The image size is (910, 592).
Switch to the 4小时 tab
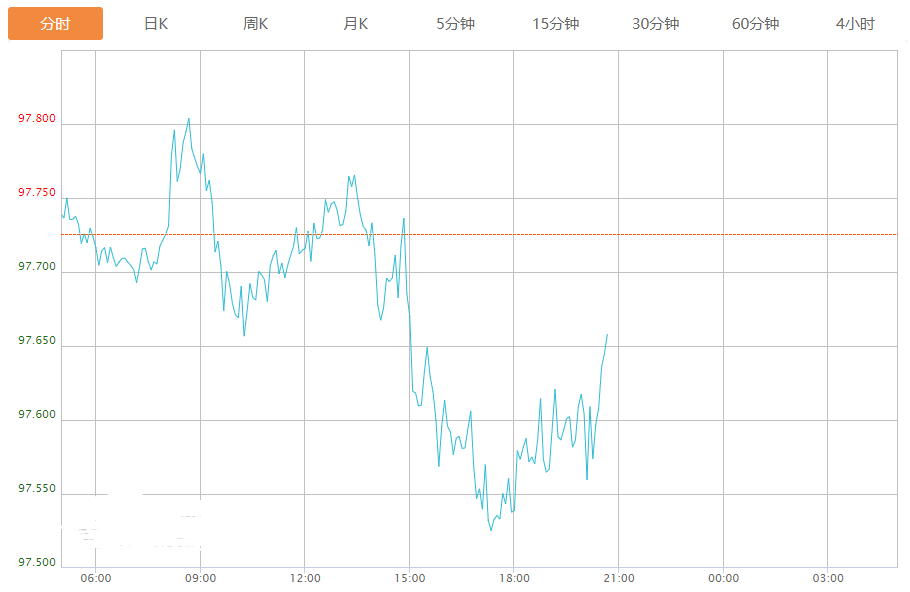click(855, 24)
